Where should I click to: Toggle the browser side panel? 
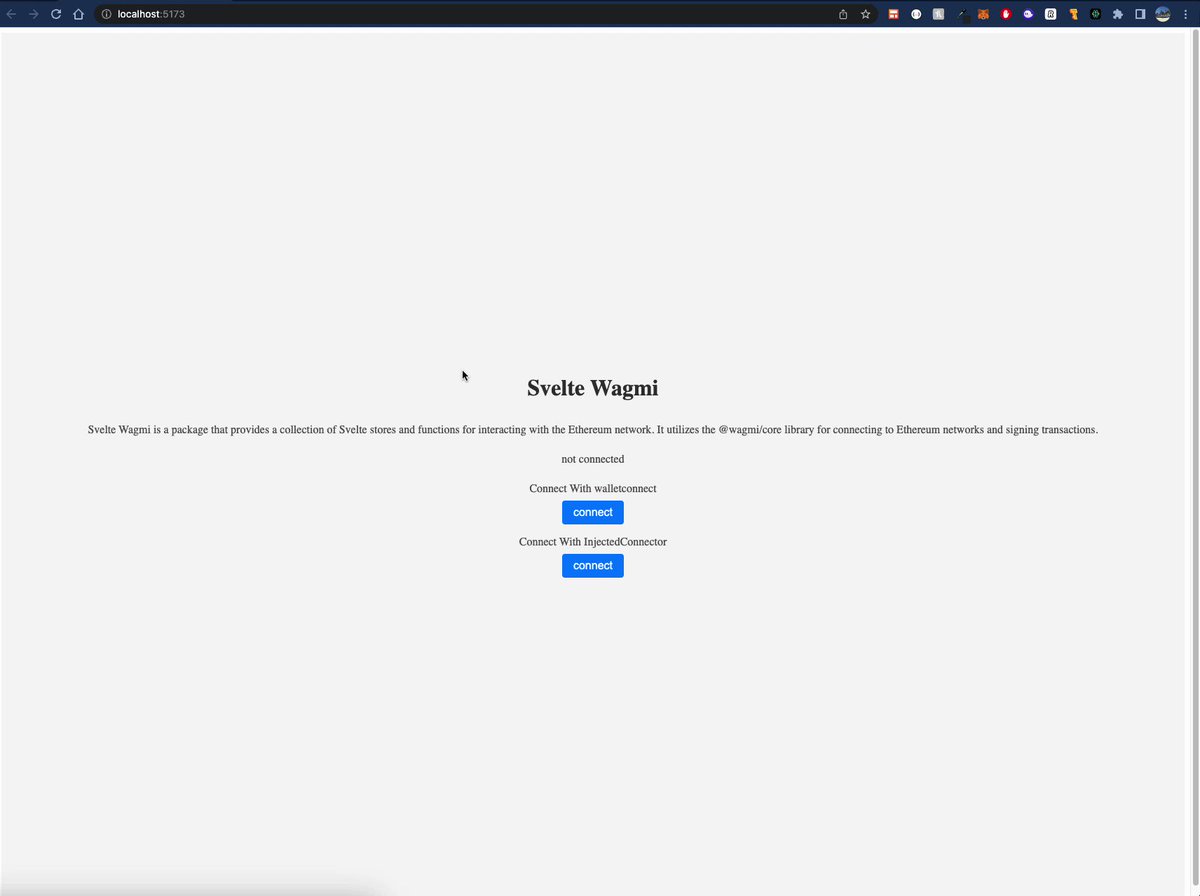click(x=1140, y=14)
